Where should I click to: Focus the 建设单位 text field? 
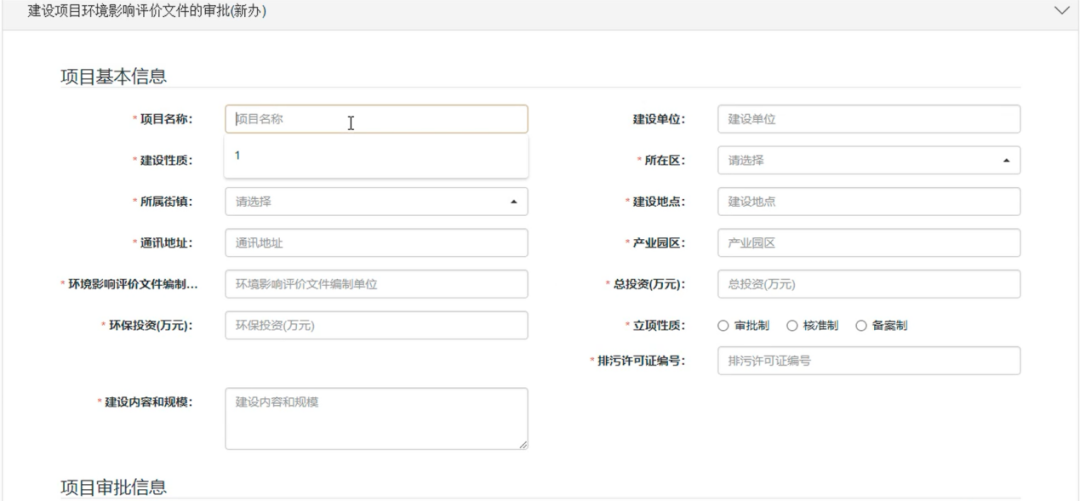click(x=868, y=119)
